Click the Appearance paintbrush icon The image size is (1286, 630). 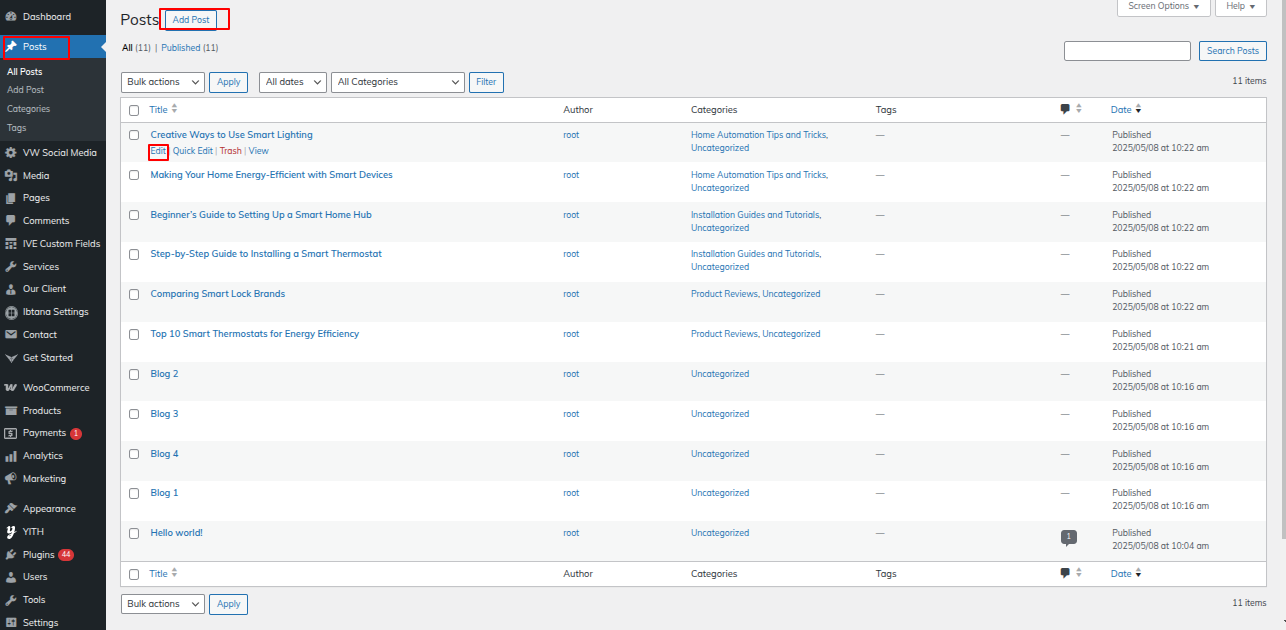[11, 509]
